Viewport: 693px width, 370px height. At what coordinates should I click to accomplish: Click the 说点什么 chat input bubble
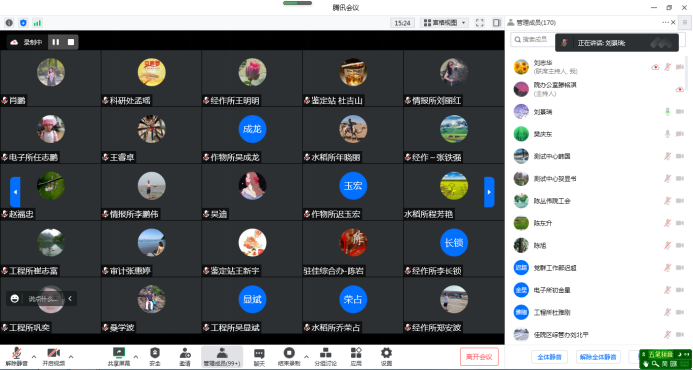[43, 298]
